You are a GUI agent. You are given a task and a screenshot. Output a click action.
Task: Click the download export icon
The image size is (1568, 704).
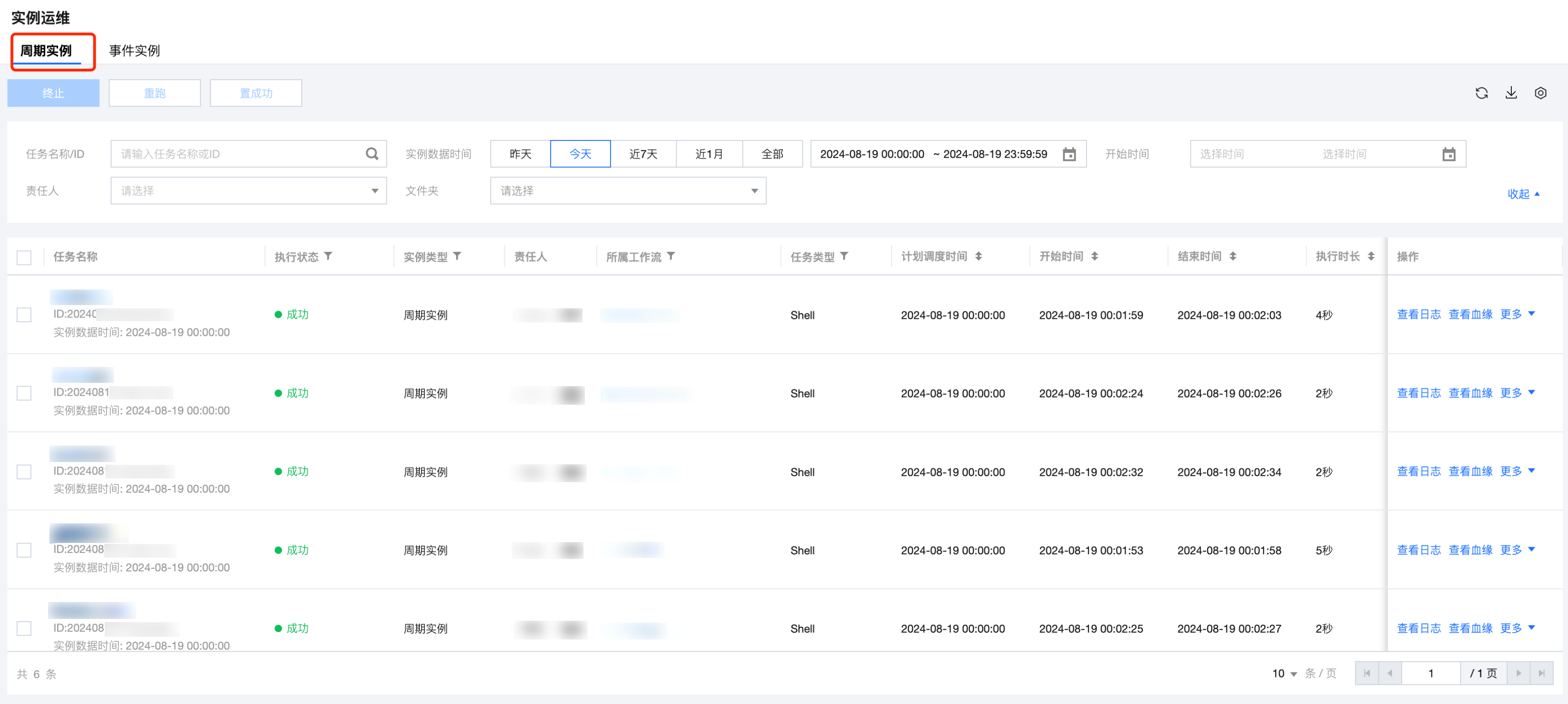coord(1511,93)
